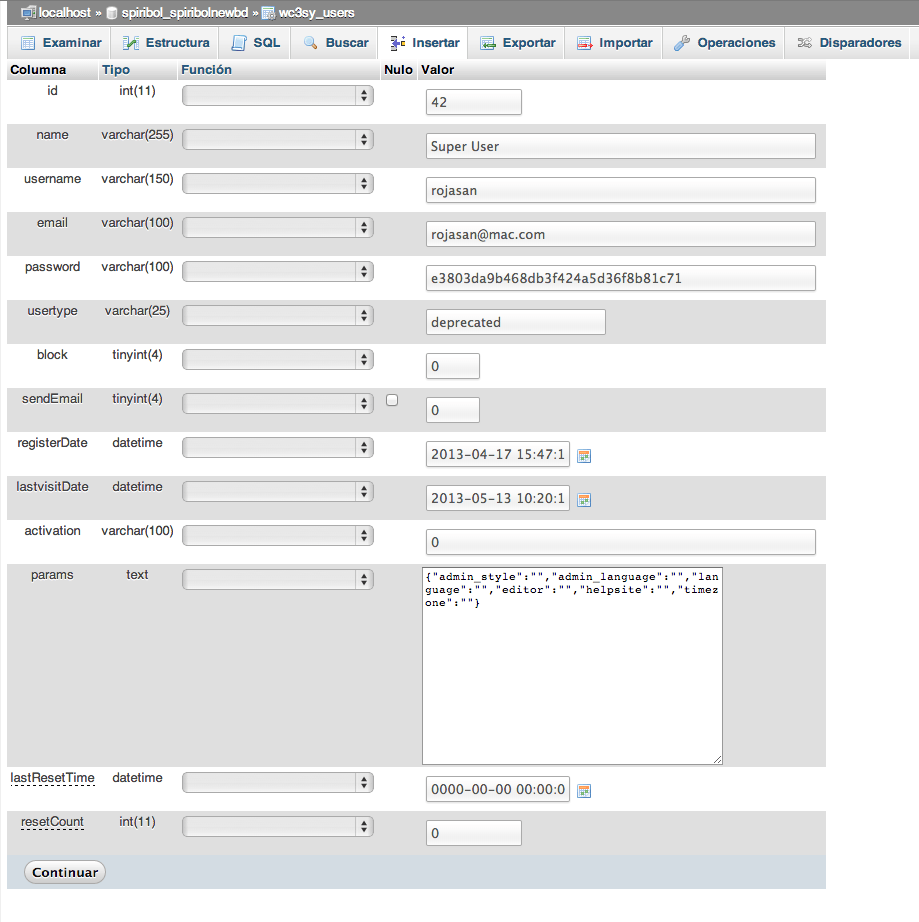Click the resetCount value field
The image size is (919, 922).
[x=473, y=833]
